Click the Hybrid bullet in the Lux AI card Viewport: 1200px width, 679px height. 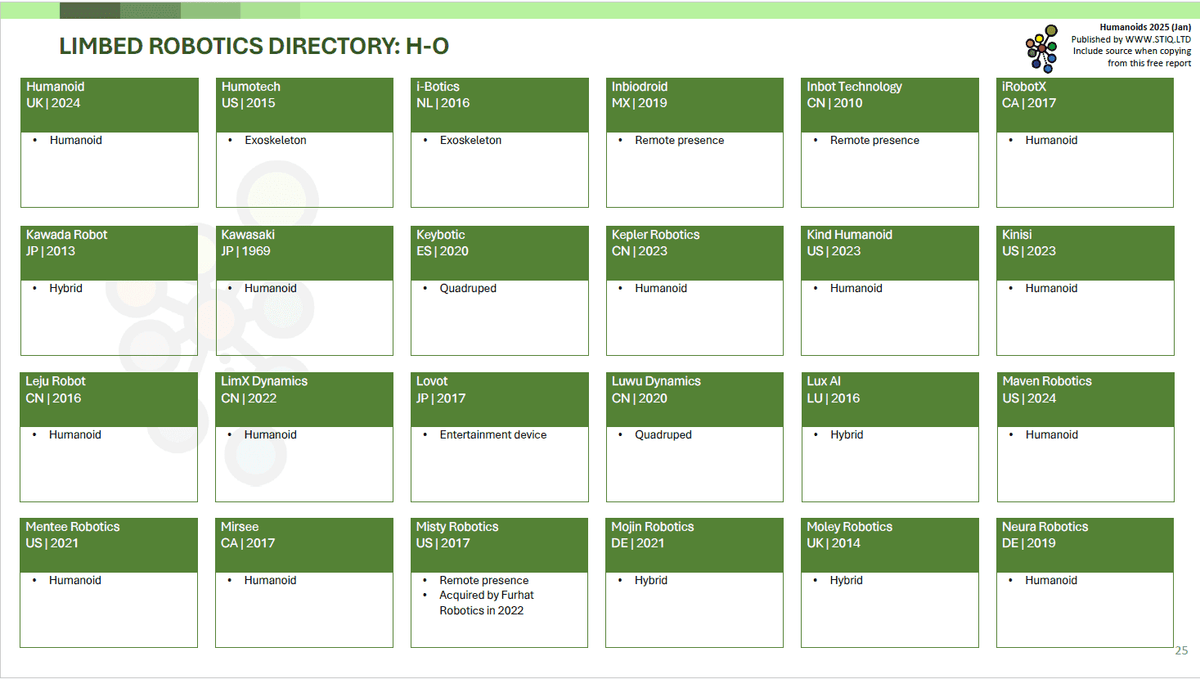[x=846, y=435]
